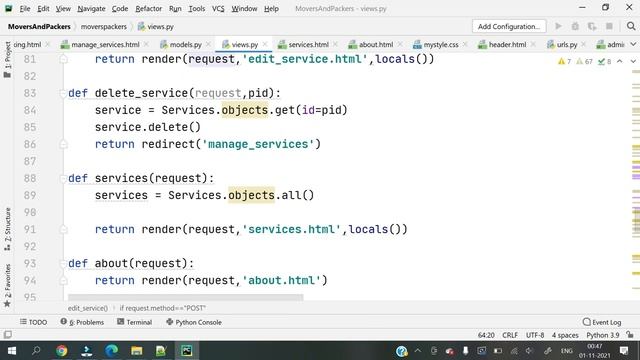Open the View menu
This screenshot has width=640, height=360.
pos(63,8)
